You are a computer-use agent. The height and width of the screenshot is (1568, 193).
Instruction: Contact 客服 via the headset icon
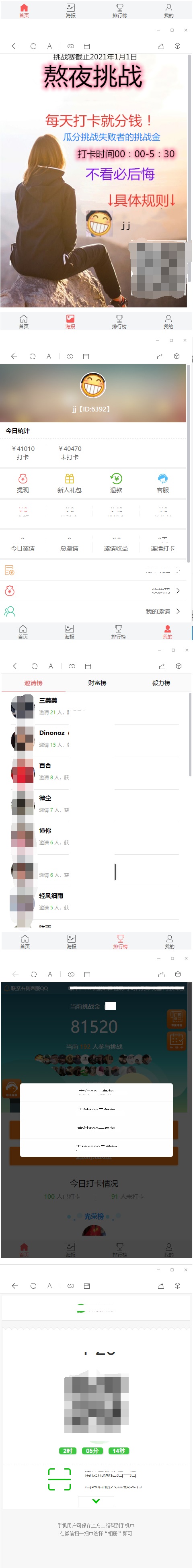point(162,479)
